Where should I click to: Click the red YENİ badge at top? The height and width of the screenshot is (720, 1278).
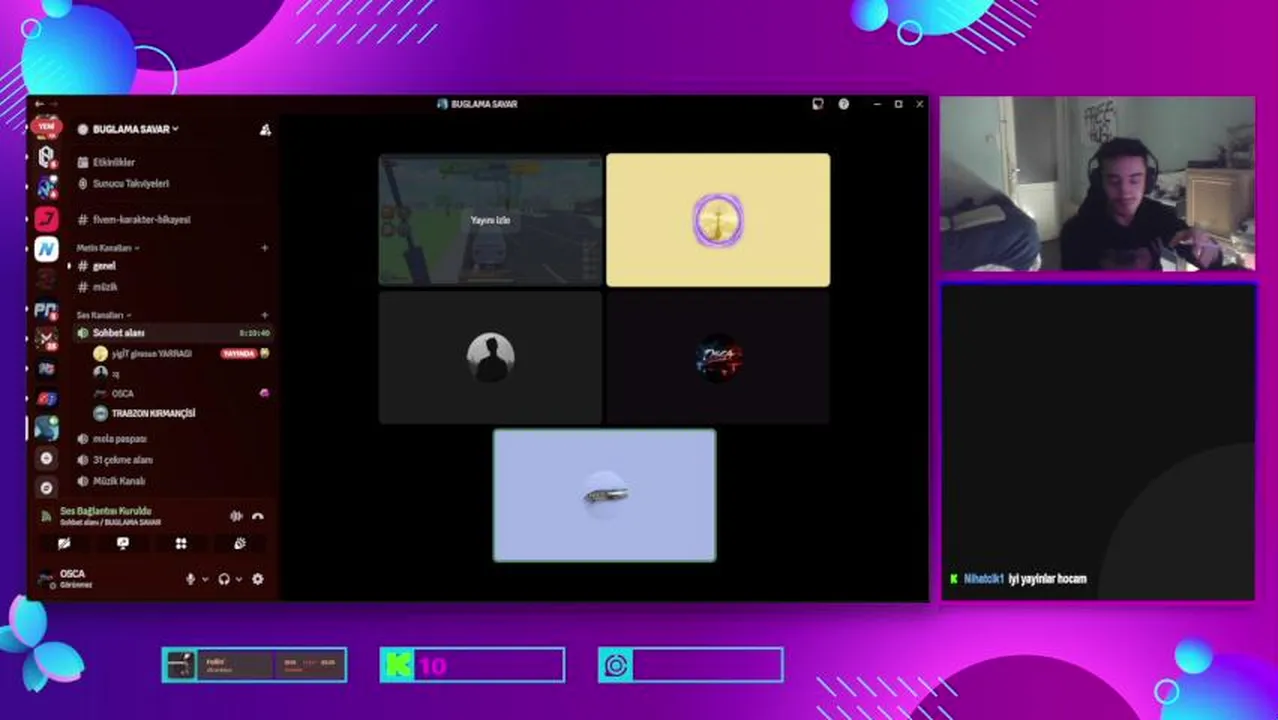46,127
